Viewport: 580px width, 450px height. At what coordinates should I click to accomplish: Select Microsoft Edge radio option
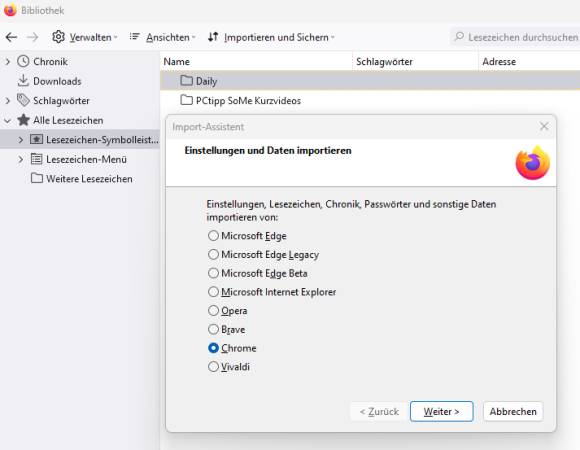pyautogui.click(x=213, y=236)
